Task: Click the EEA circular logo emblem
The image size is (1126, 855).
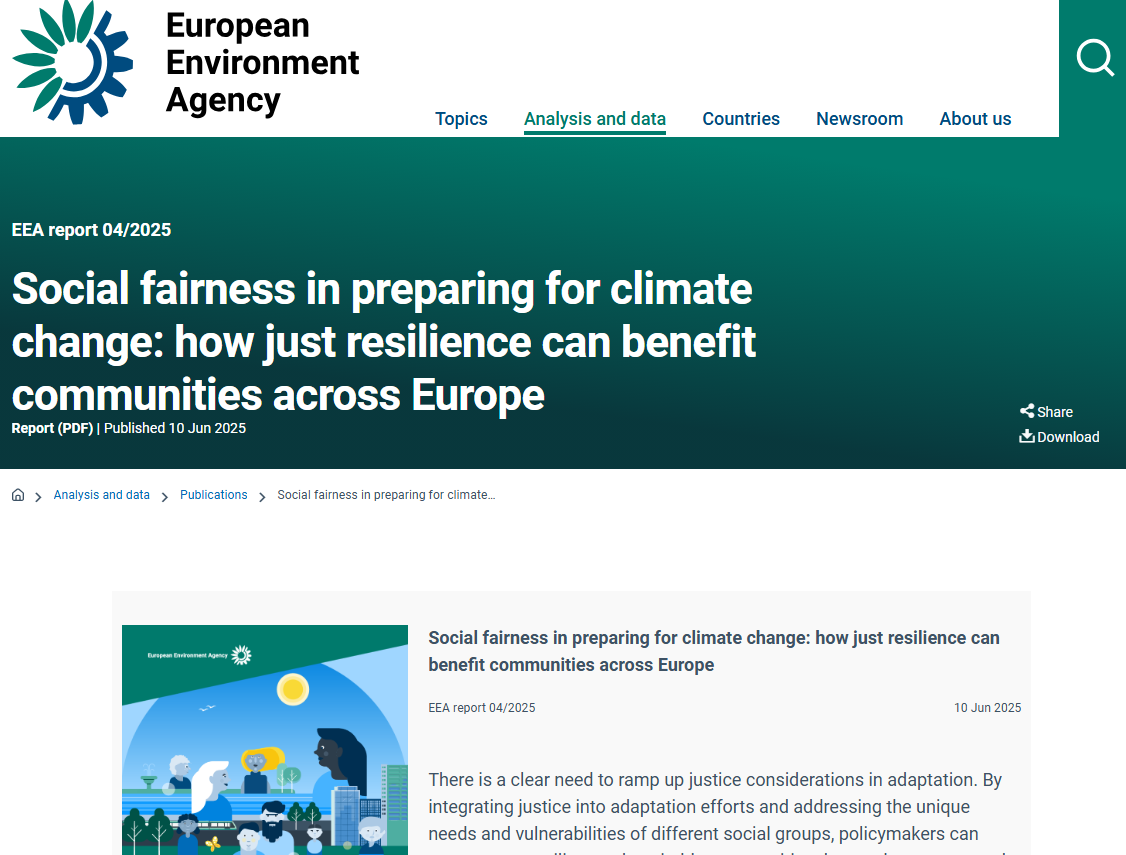Action: click(x=72, y=61)
